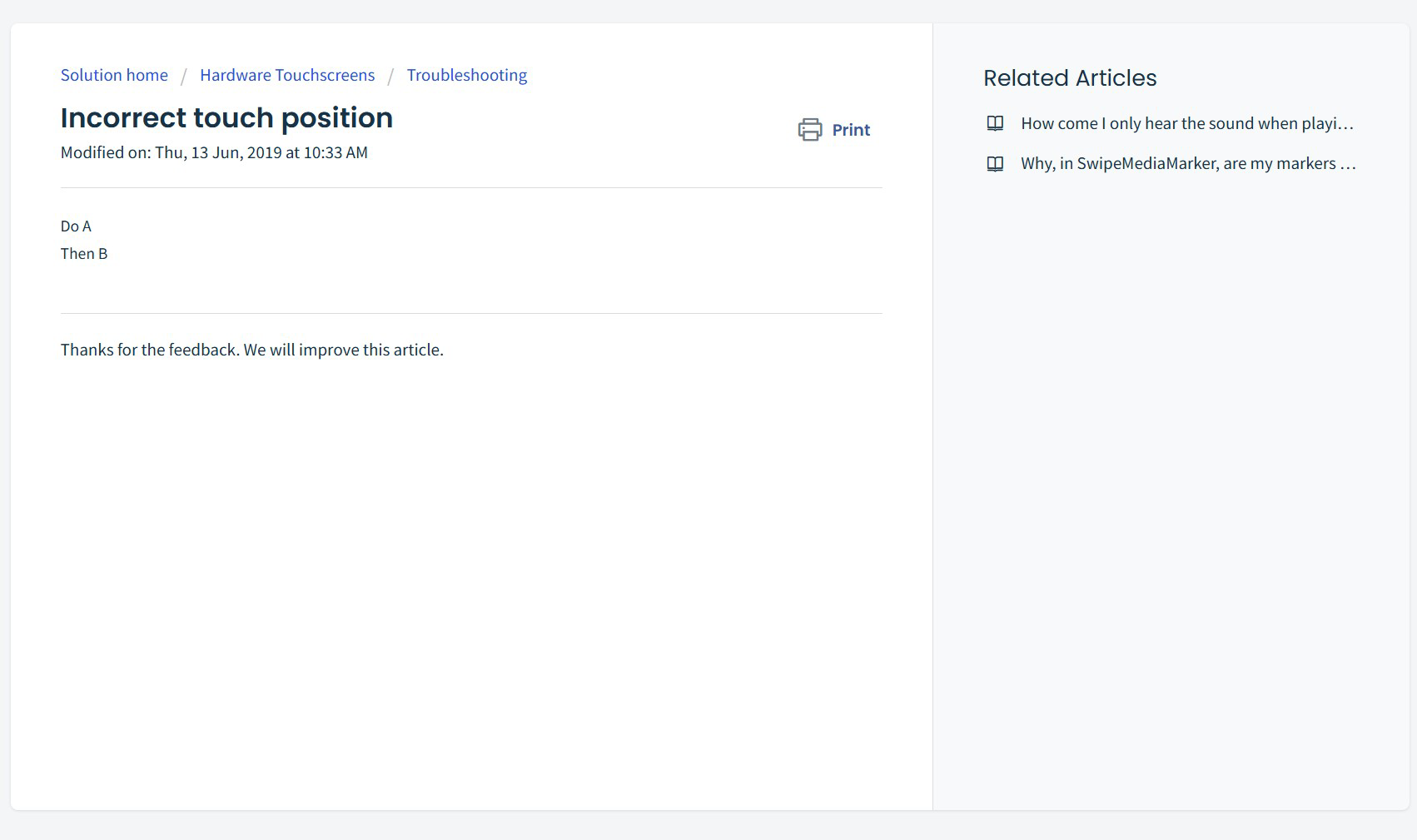
Task: Open 'How come I only hear the sound' article
Action: coord(1186,123)
